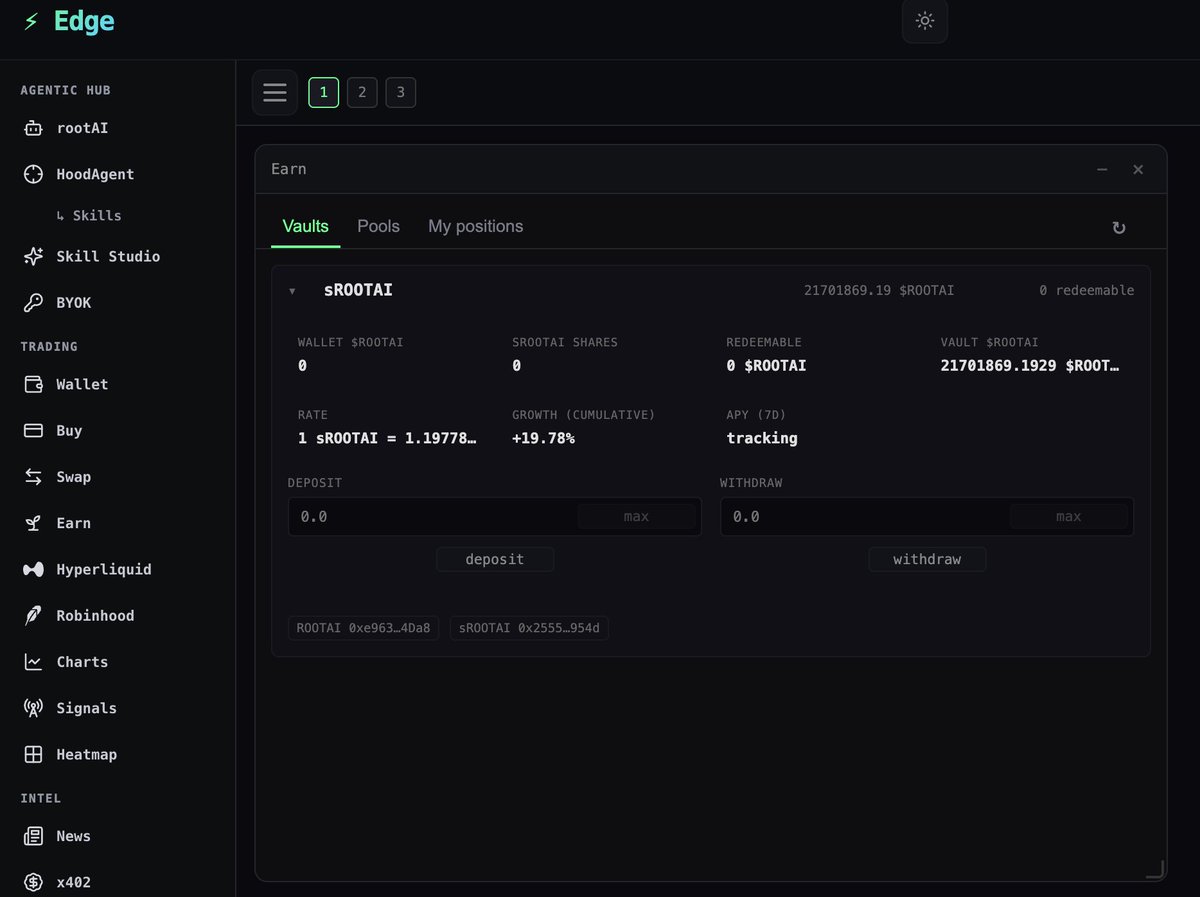Click '0 $ROOTAI' under REDEEMABLE
The height and width of the screenshot is (897, 1200).
coord(766,366)
